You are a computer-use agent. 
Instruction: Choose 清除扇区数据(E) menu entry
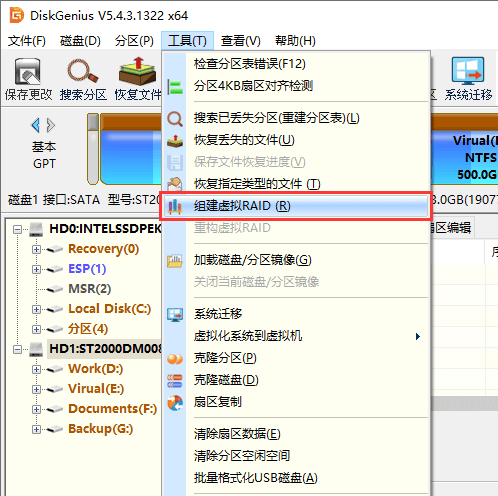(x=295, y=434)
